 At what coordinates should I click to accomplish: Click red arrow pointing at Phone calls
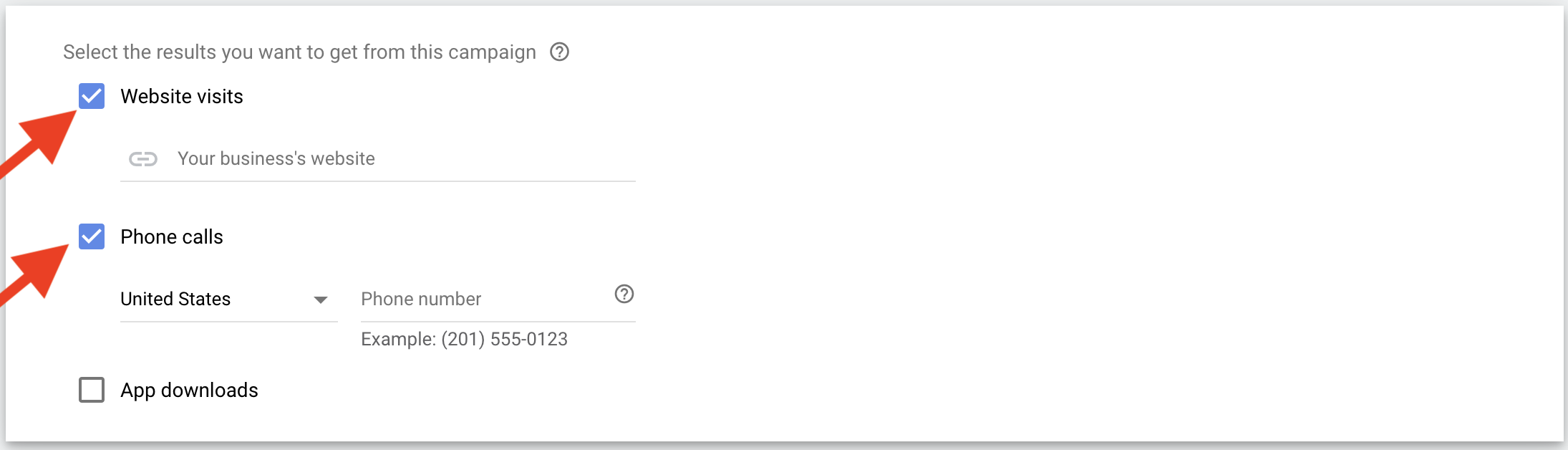pos(36,275)
